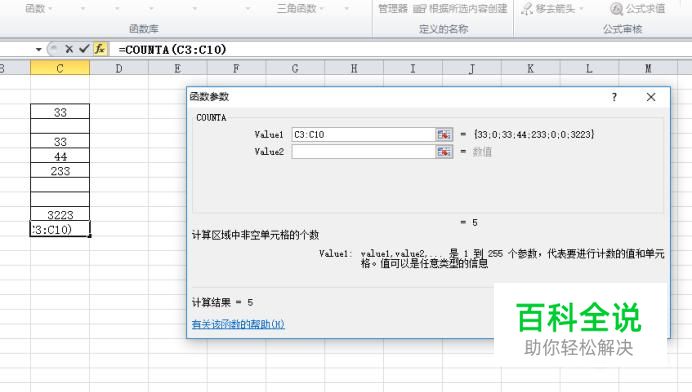This screenshot has height=392, width=692.
Task: Open the 三角函数 dropdown in the ribbon
Action: (x=300, y=8)
